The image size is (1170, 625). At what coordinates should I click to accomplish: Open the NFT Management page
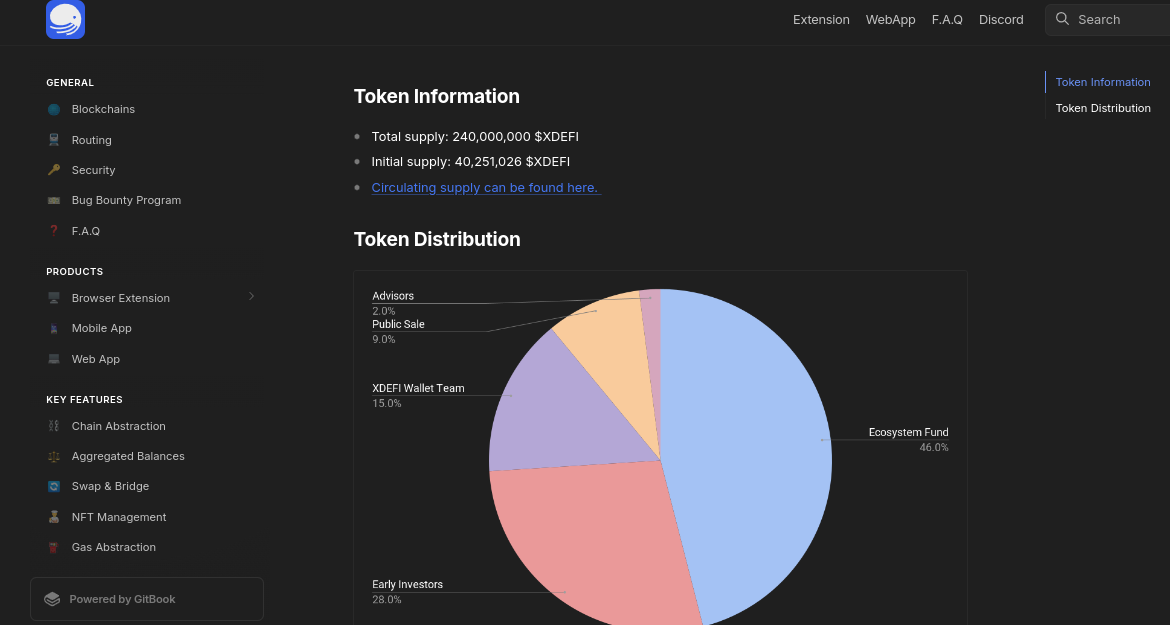pyautogui.click(x=119, y=517)
